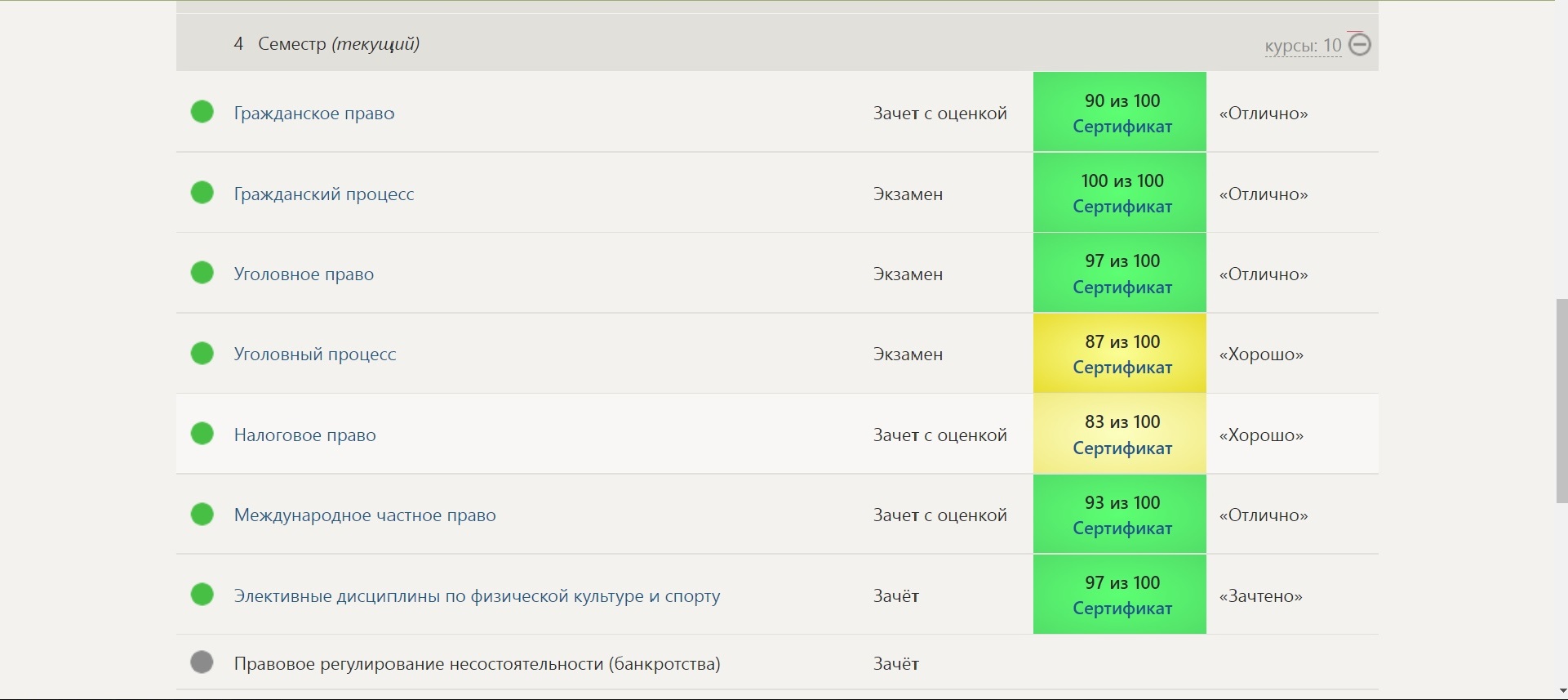The width and height of the screenshot is (1568, 700).
Task: Click Зачёт label for Правовое регулирование row
Action: click(895, 664)
